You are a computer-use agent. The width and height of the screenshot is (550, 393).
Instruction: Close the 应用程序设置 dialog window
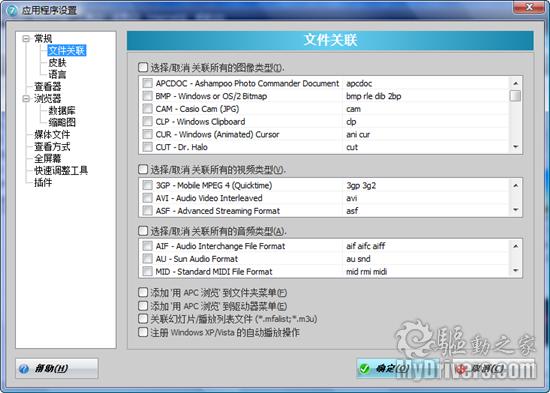click(x=529, y=7)
